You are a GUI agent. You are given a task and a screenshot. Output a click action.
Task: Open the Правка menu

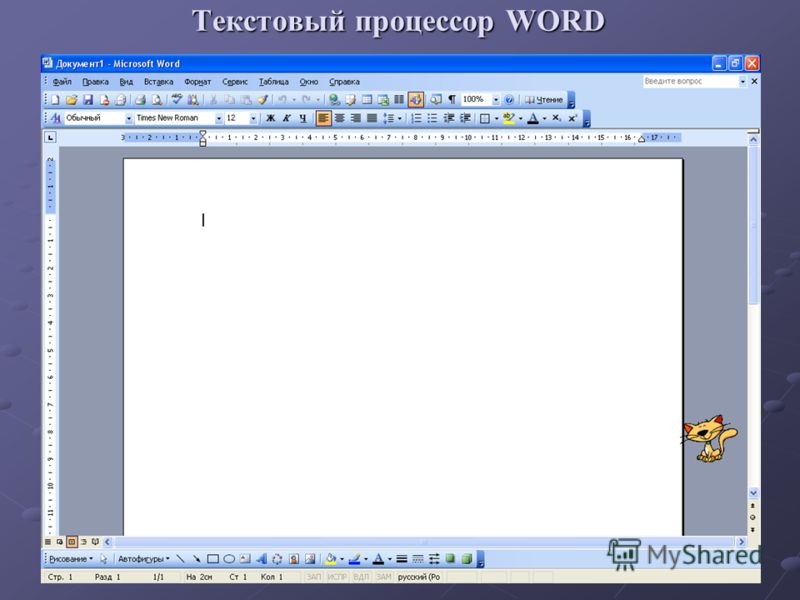click(x=95, y=82)
